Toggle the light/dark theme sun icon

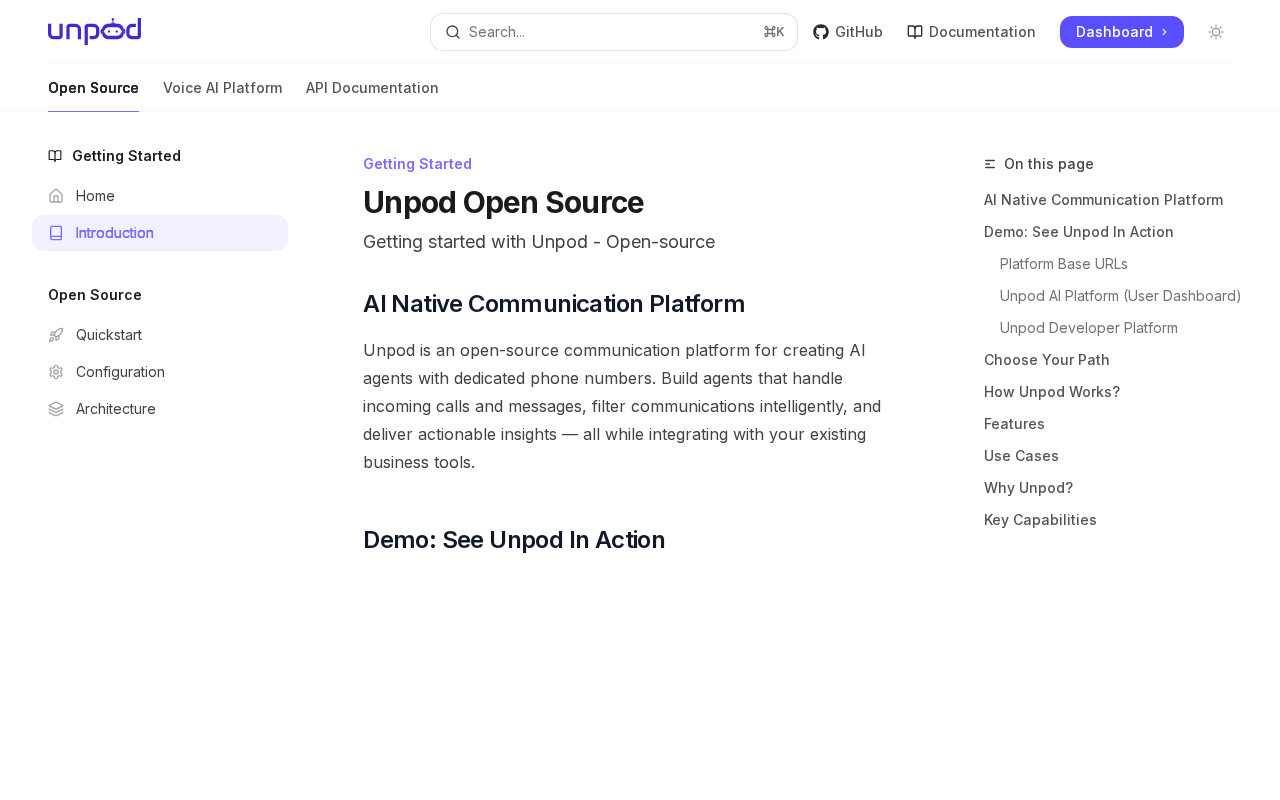pos(1216,32)
